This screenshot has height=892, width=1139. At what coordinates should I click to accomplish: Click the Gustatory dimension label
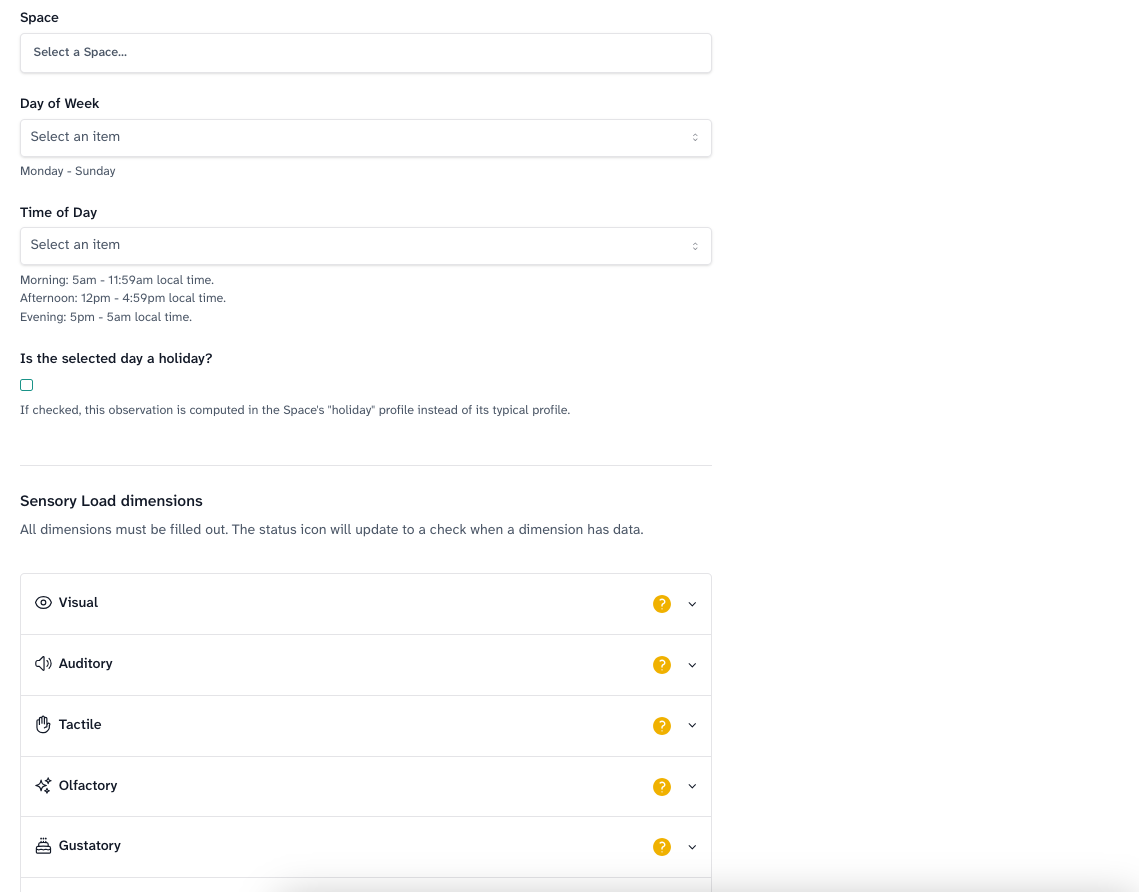[90, 846]
